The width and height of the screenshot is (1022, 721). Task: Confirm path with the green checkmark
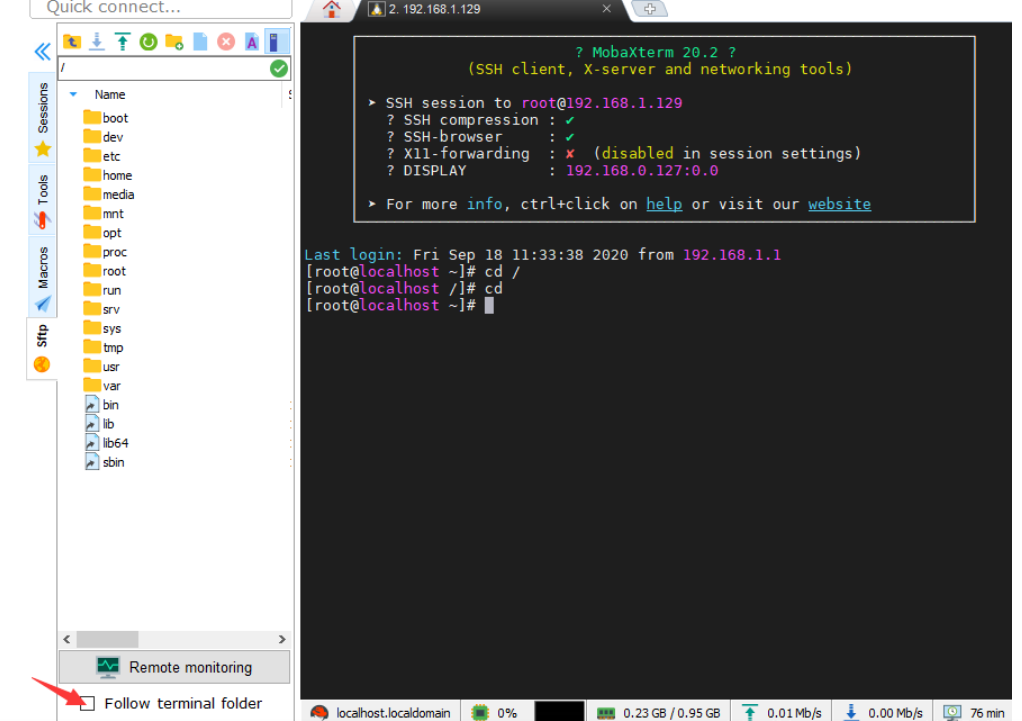coord(279,68)
